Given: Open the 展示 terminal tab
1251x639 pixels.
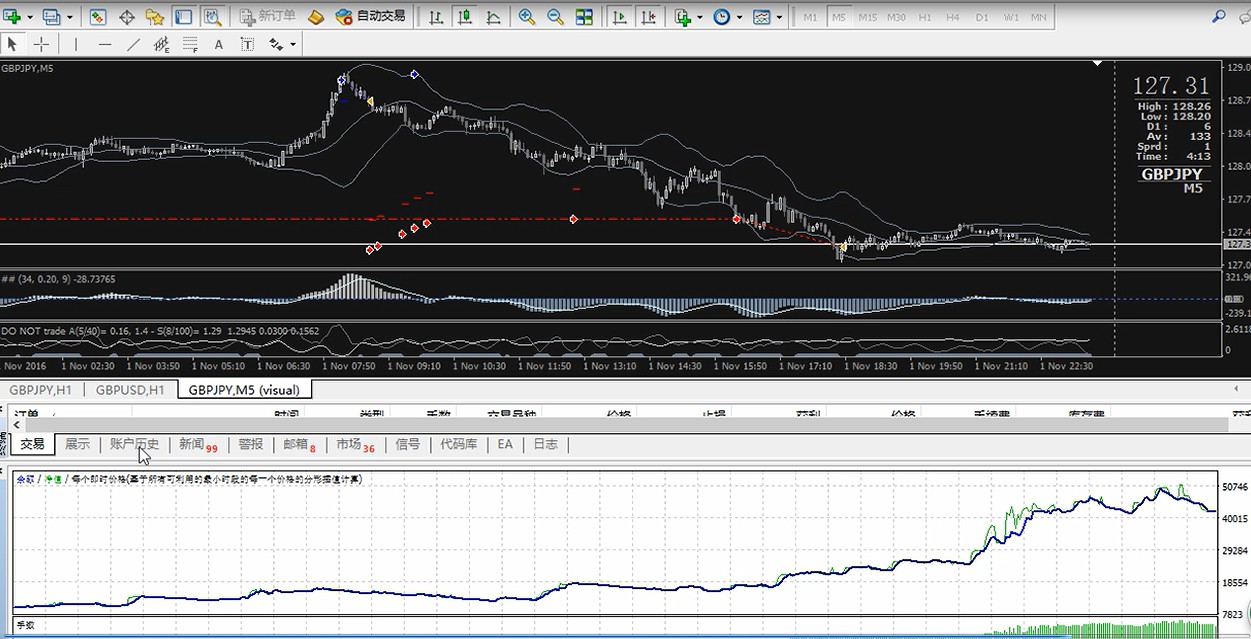Looking at the screenshot, I should click(77, 444).
